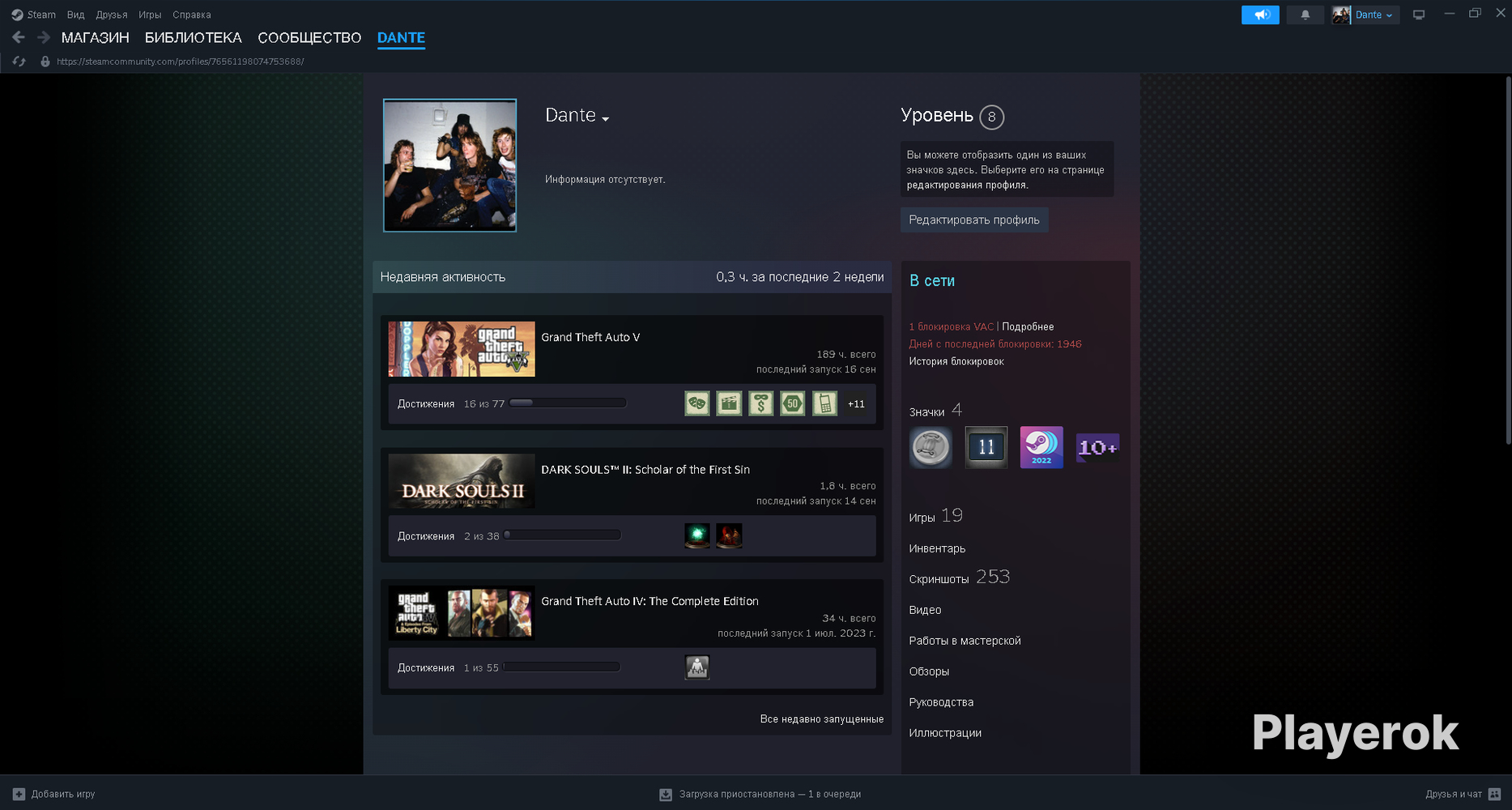
Task: Click the level 8 badge circle
Action: click(x=991, y=117)
